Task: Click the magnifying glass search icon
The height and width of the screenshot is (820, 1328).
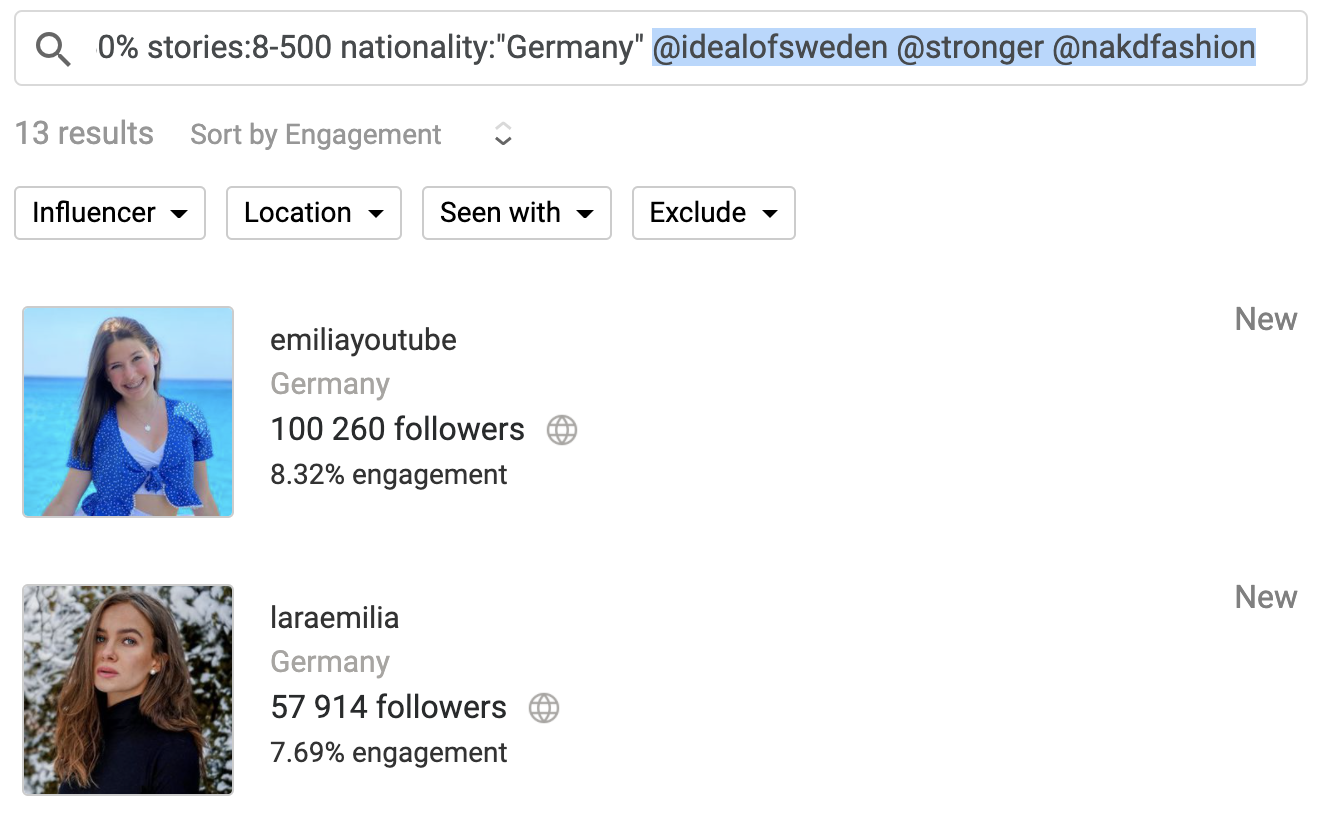Action: coord(53,48)
